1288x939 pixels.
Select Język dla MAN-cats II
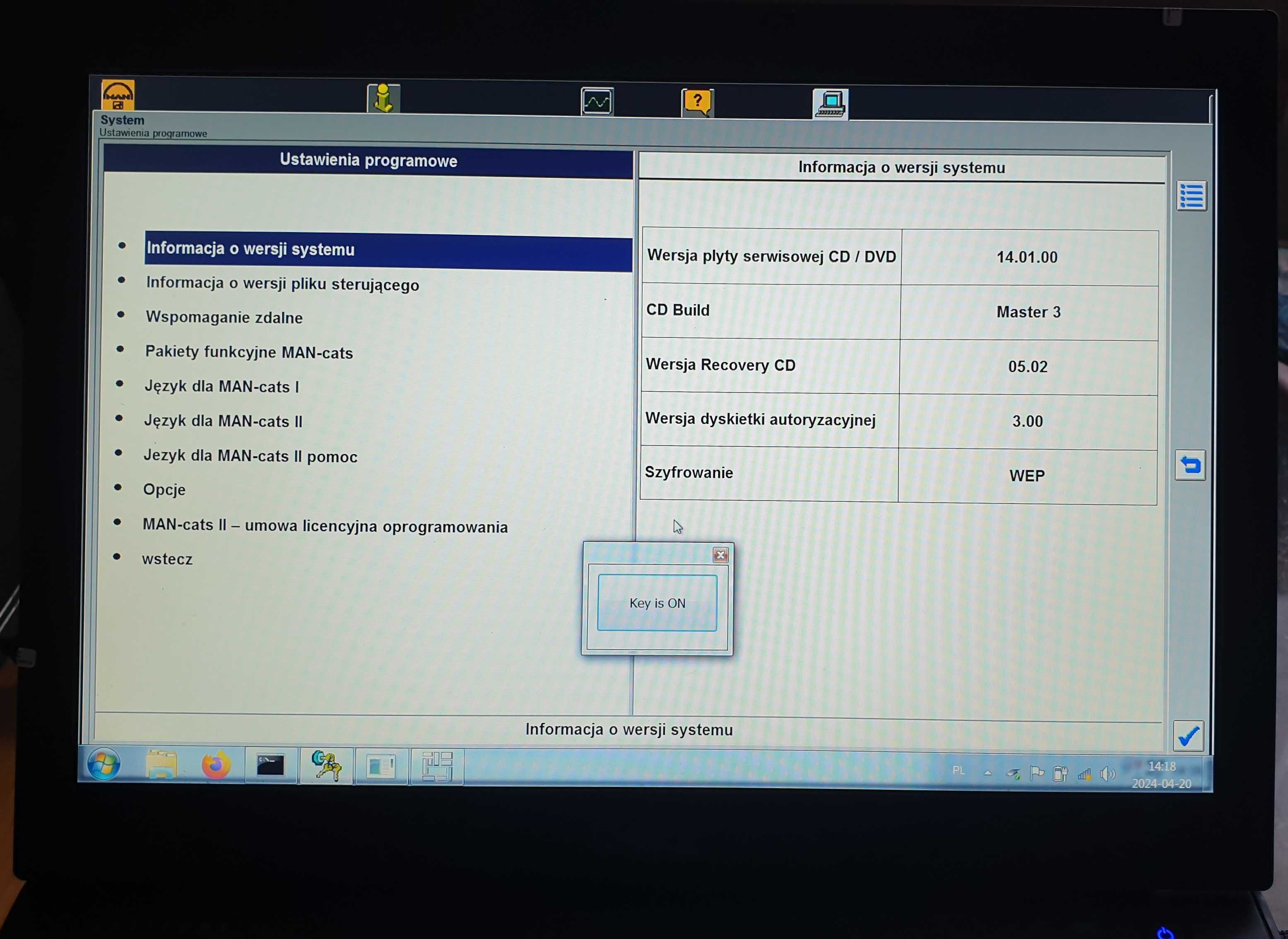[x=224, y=421]
